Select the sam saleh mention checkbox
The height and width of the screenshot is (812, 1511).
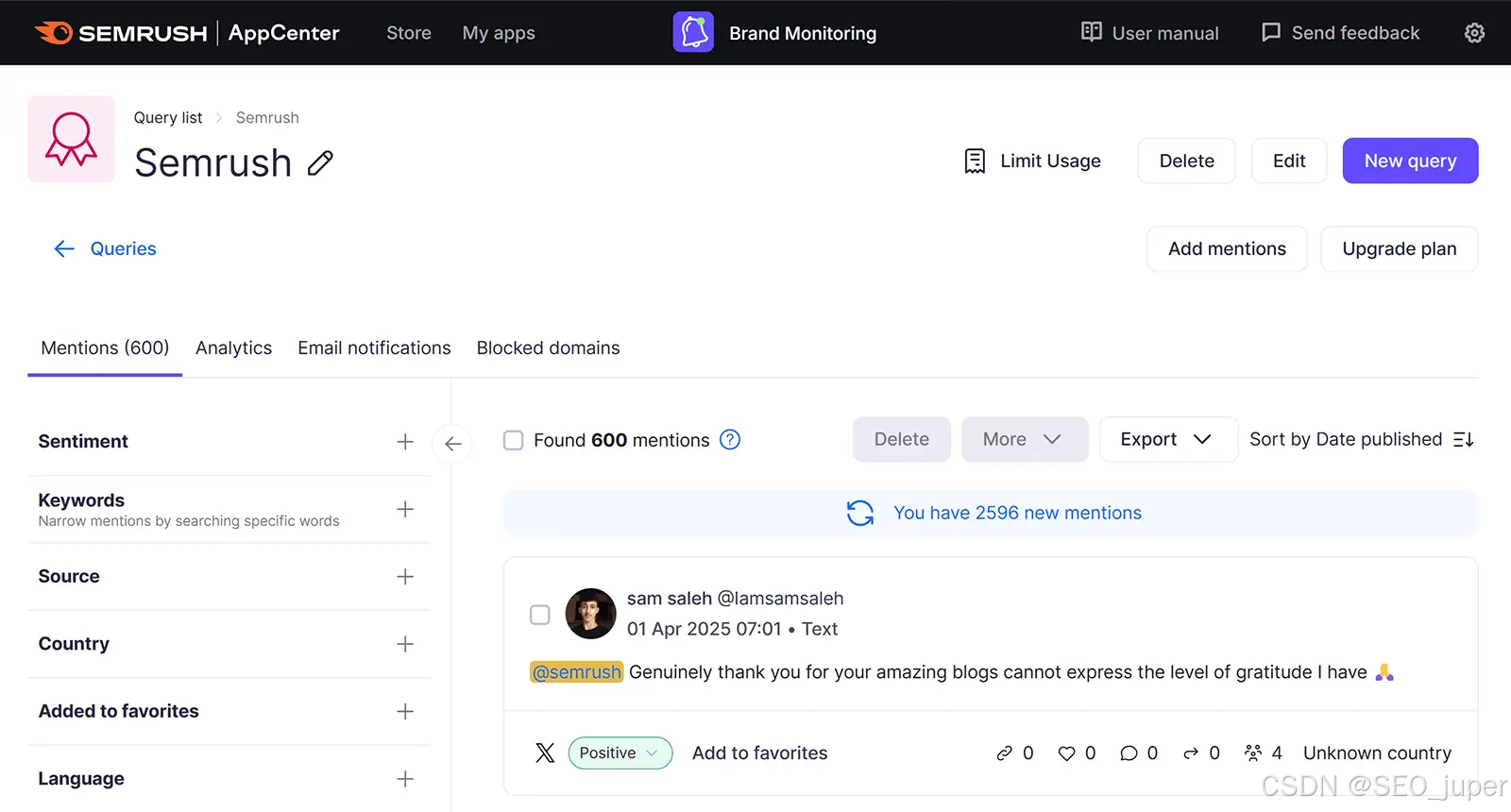point(540,615)
